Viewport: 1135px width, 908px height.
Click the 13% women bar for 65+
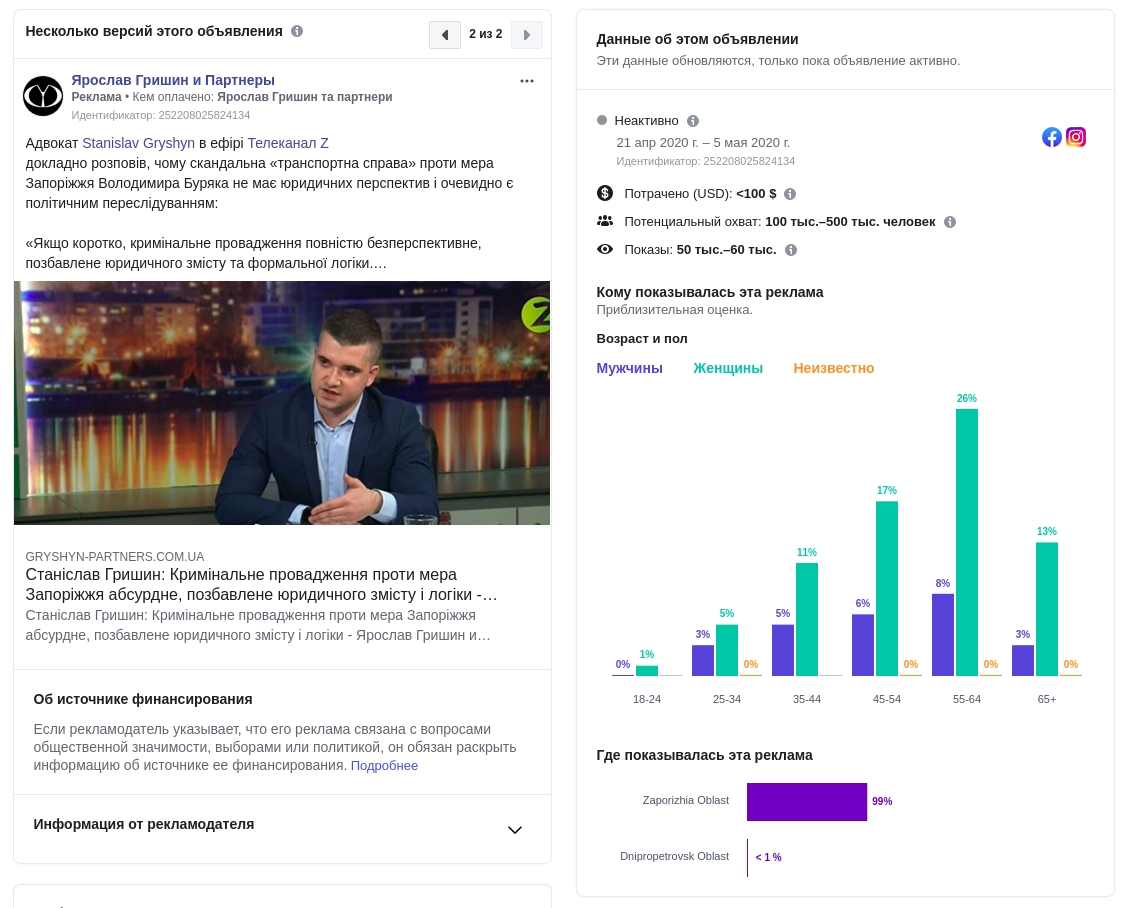coord(1047,609)
